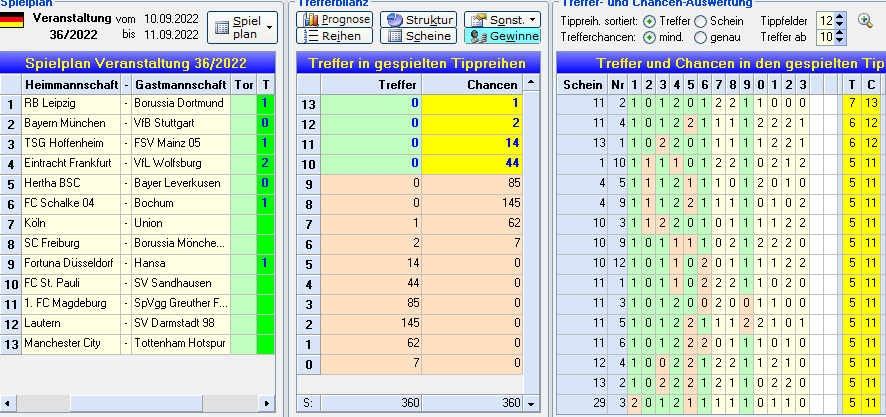Viewport: 886px width, 417px height.
Task: Select 1. FC Magdeburg row
Action: coord(137,303)
